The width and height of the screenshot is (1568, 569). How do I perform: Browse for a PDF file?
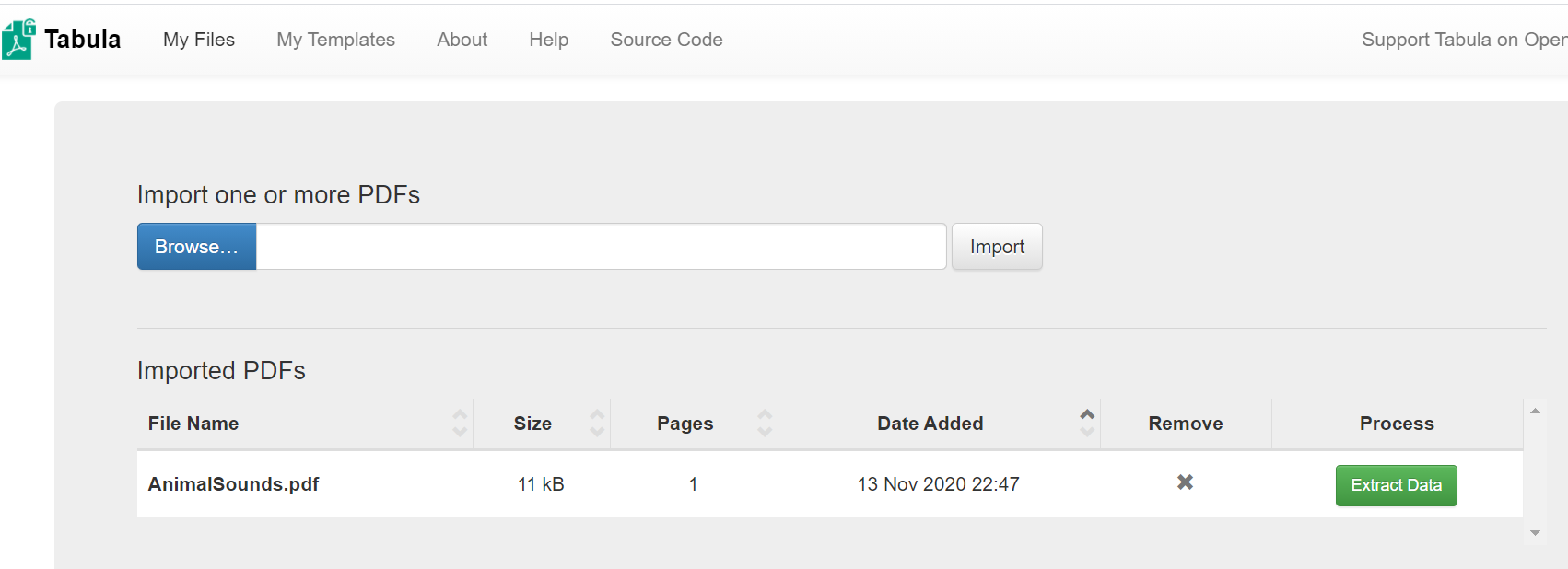(x=196, y=247)
